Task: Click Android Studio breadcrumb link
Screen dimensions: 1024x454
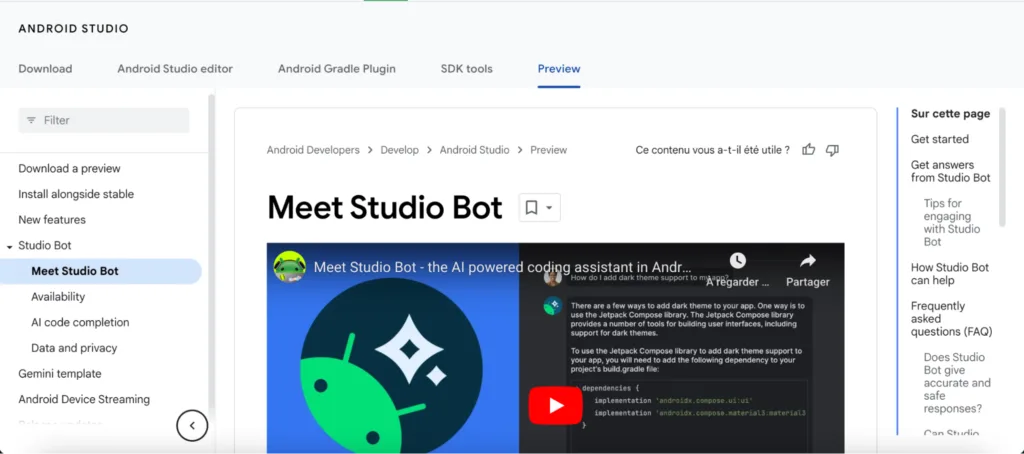Action: [x=474, y=150]
